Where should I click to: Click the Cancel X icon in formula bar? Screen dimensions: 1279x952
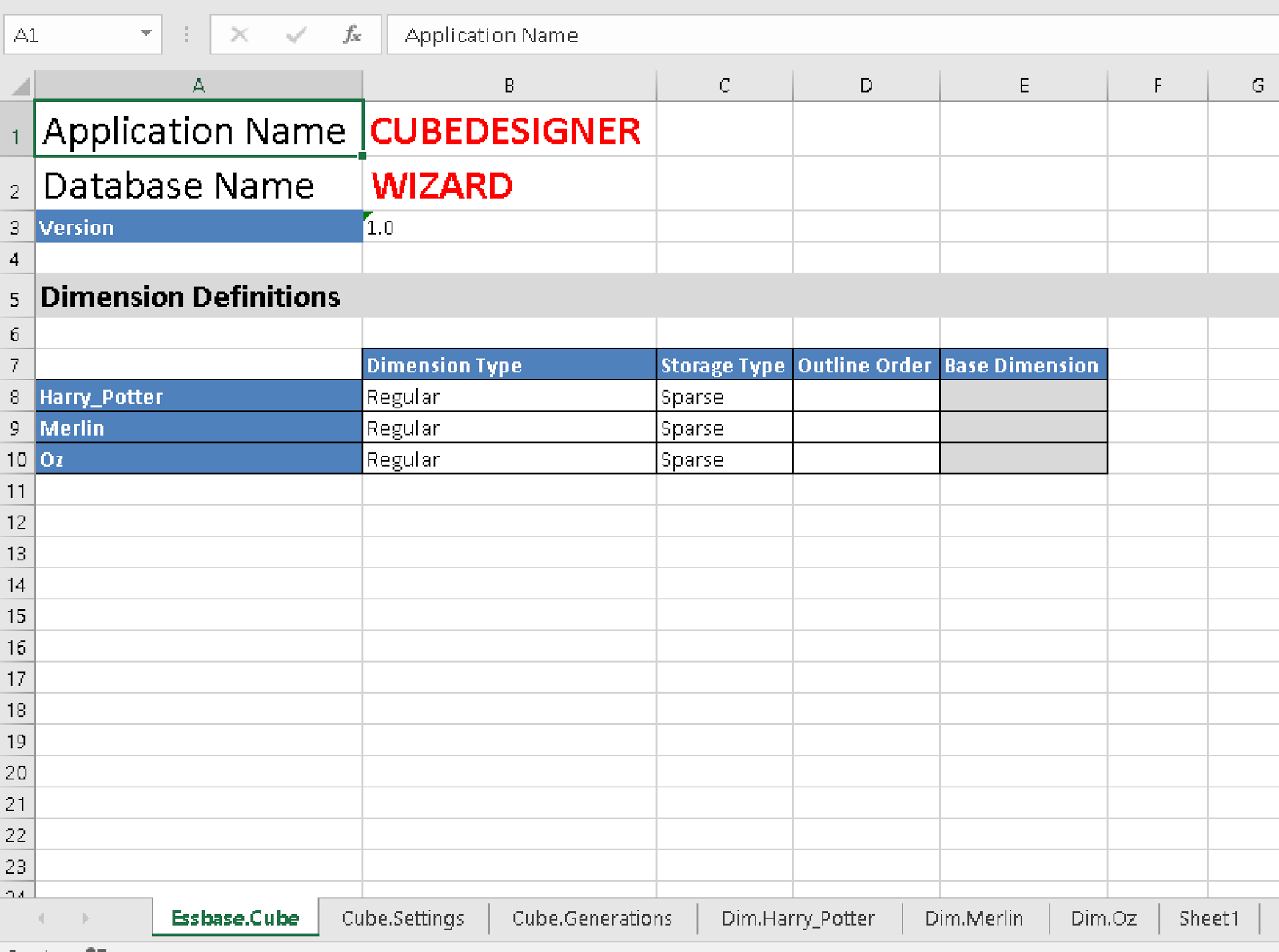point(239,35)
